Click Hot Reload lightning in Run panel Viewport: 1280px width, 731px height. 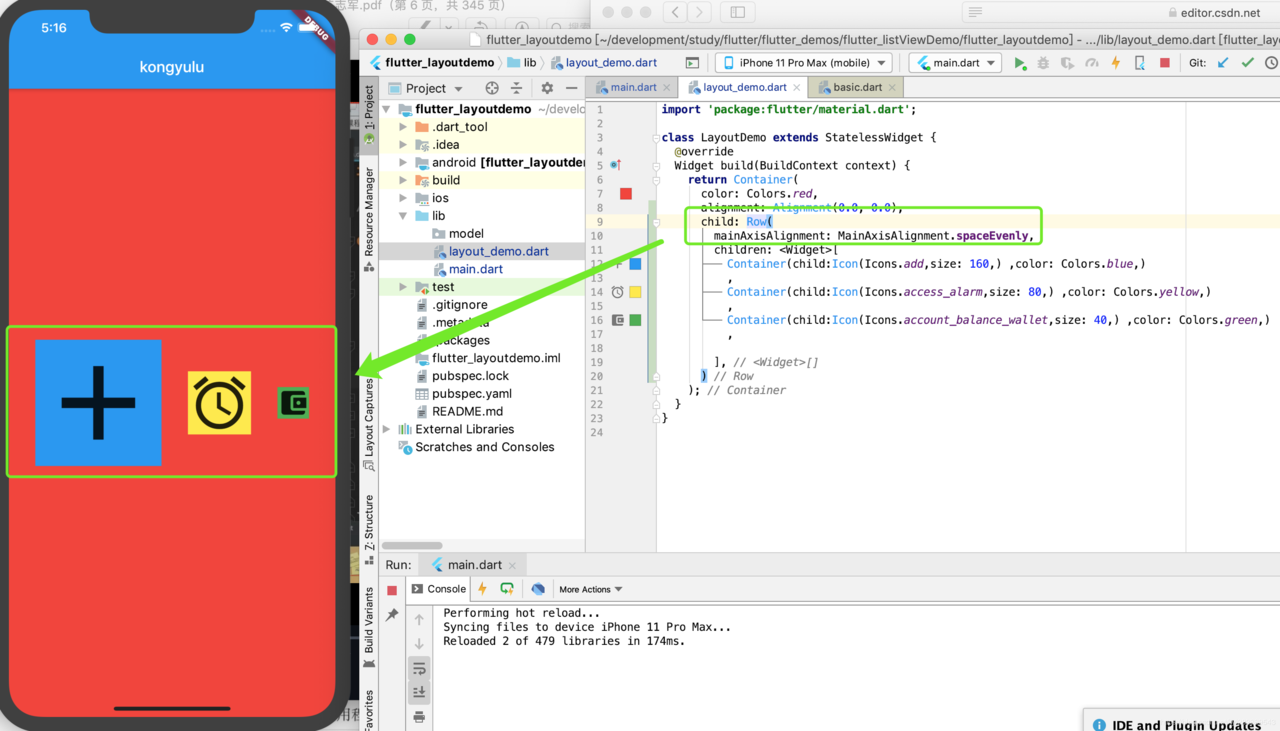tap(482, 589)
